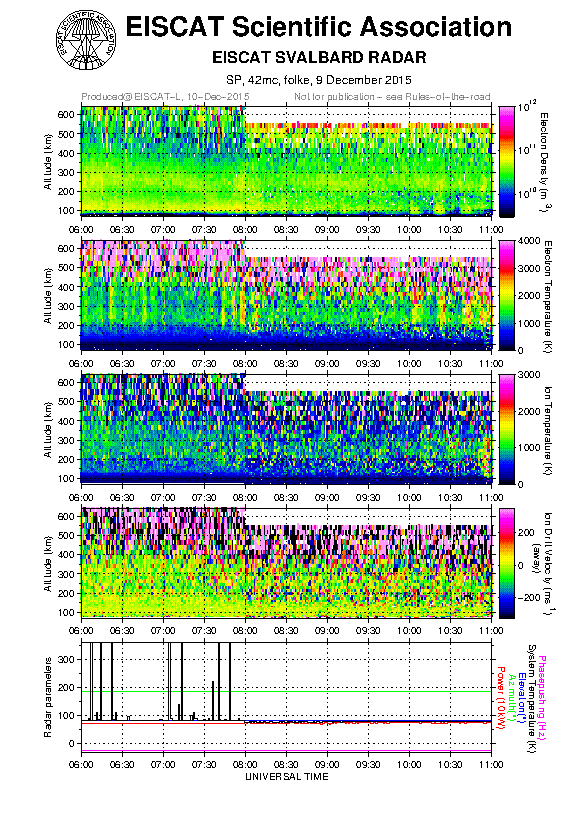Click the Produced@EISCAT-L production stamp
Image resolution: width=580 pixels, height=820 pixels.
(165, 97)
